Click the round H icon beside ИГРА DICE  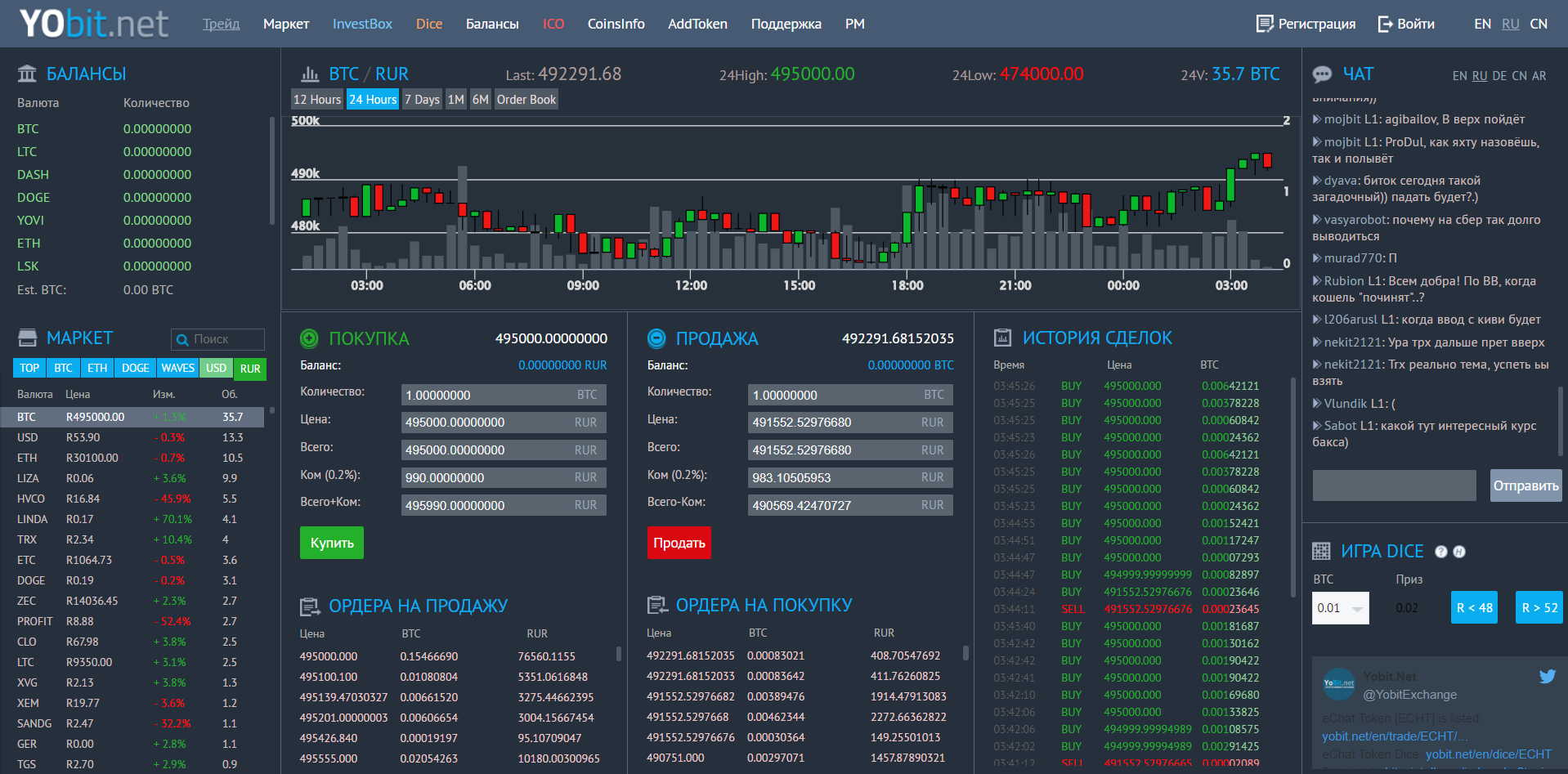[x=1459, y=552]
